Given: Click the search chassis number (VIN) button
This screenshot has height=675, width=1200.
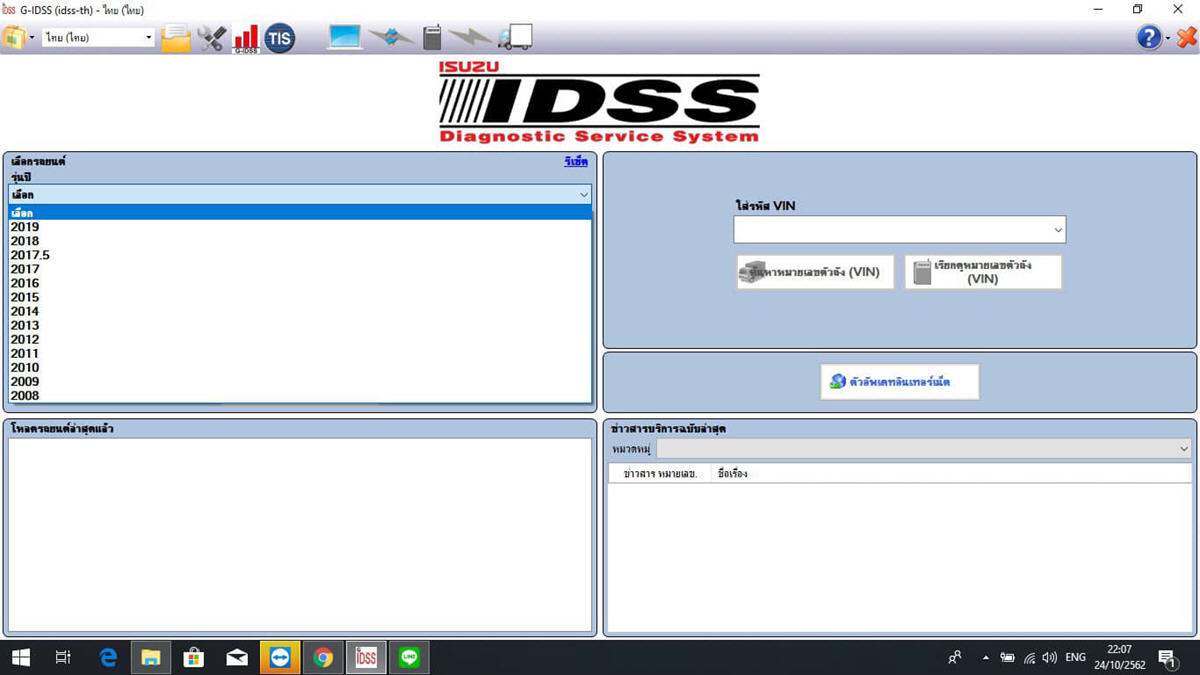Looking at the screenshot, I should 815,272.
